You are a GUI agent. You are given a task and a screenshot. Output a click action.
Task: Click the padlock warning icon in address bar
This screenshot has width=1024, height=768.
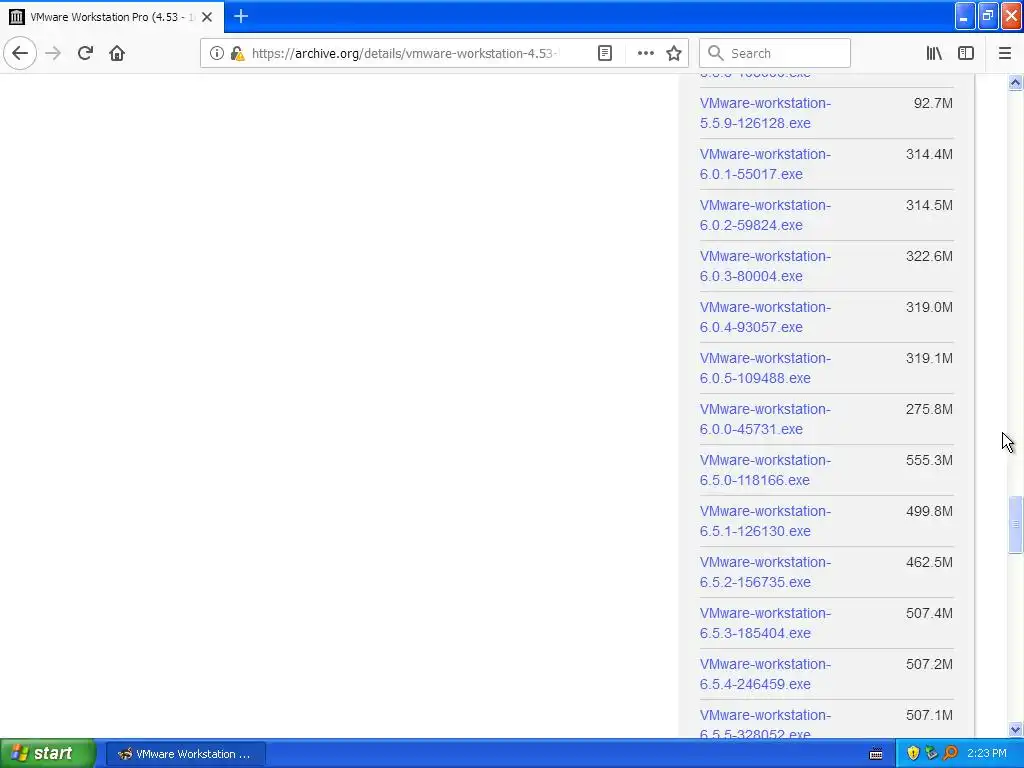click(237, 53)
